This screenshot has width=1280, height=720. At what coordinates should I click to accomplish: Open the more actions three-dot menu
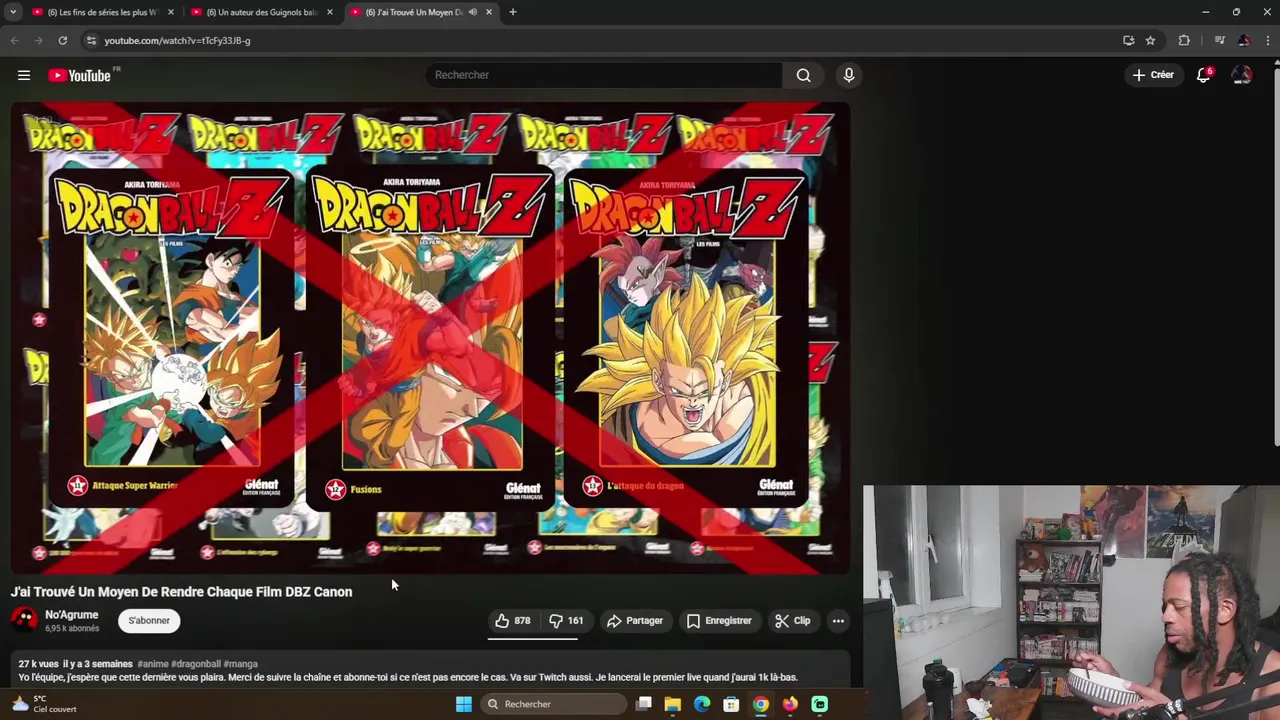click(x=838, y=621)
